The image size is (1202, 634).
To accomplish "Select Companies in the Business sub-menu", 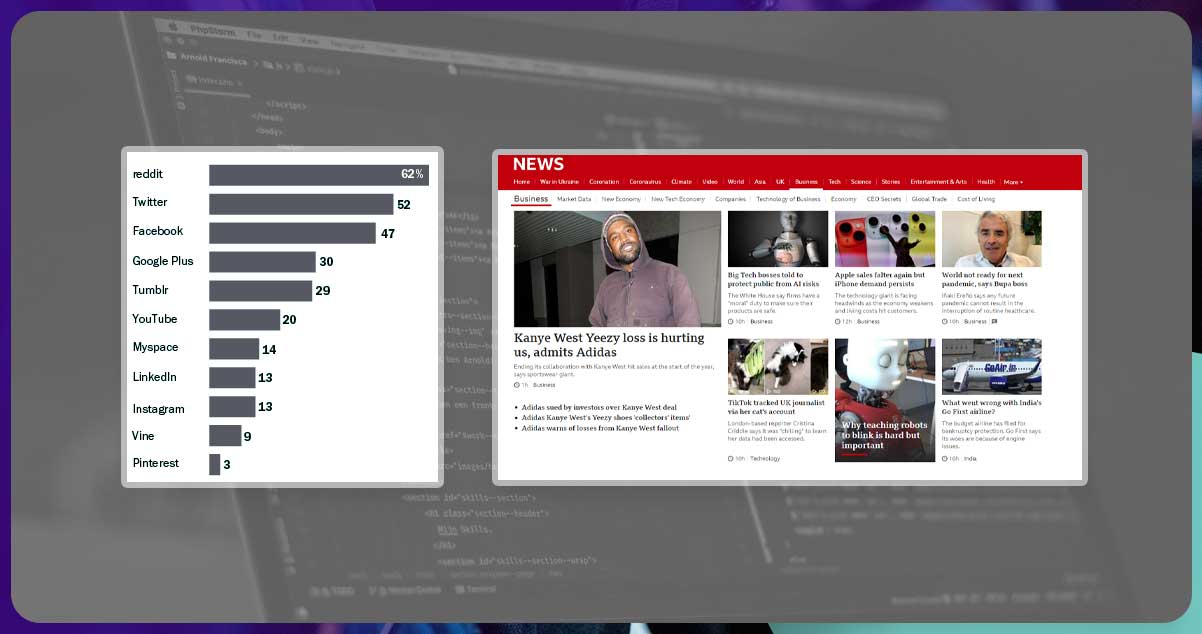I will pos(730,199).
